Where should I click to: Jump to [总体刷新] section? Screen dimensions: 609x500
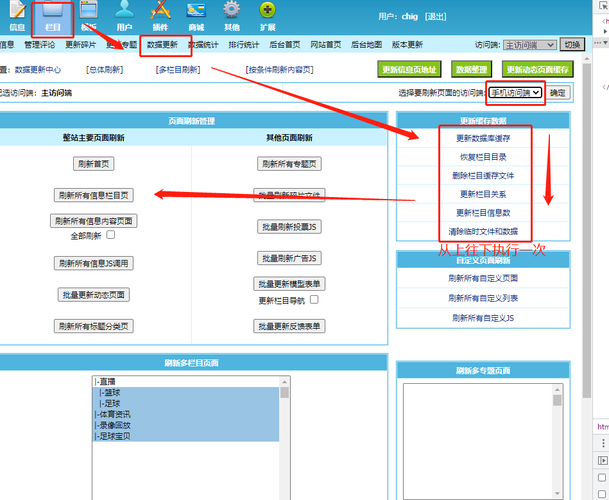pos(104,70)
